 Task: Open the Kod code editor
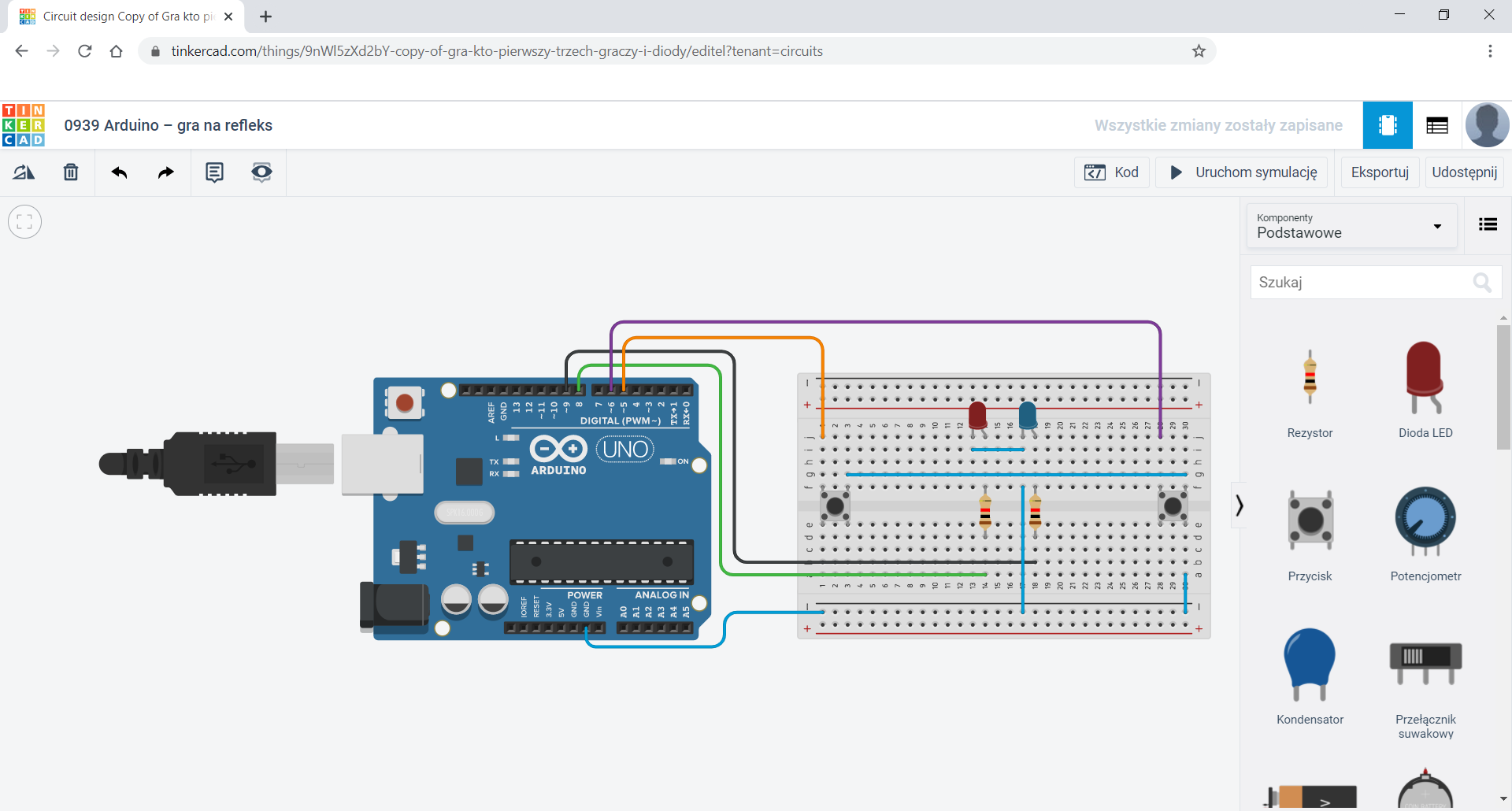tap(1112, 172)
